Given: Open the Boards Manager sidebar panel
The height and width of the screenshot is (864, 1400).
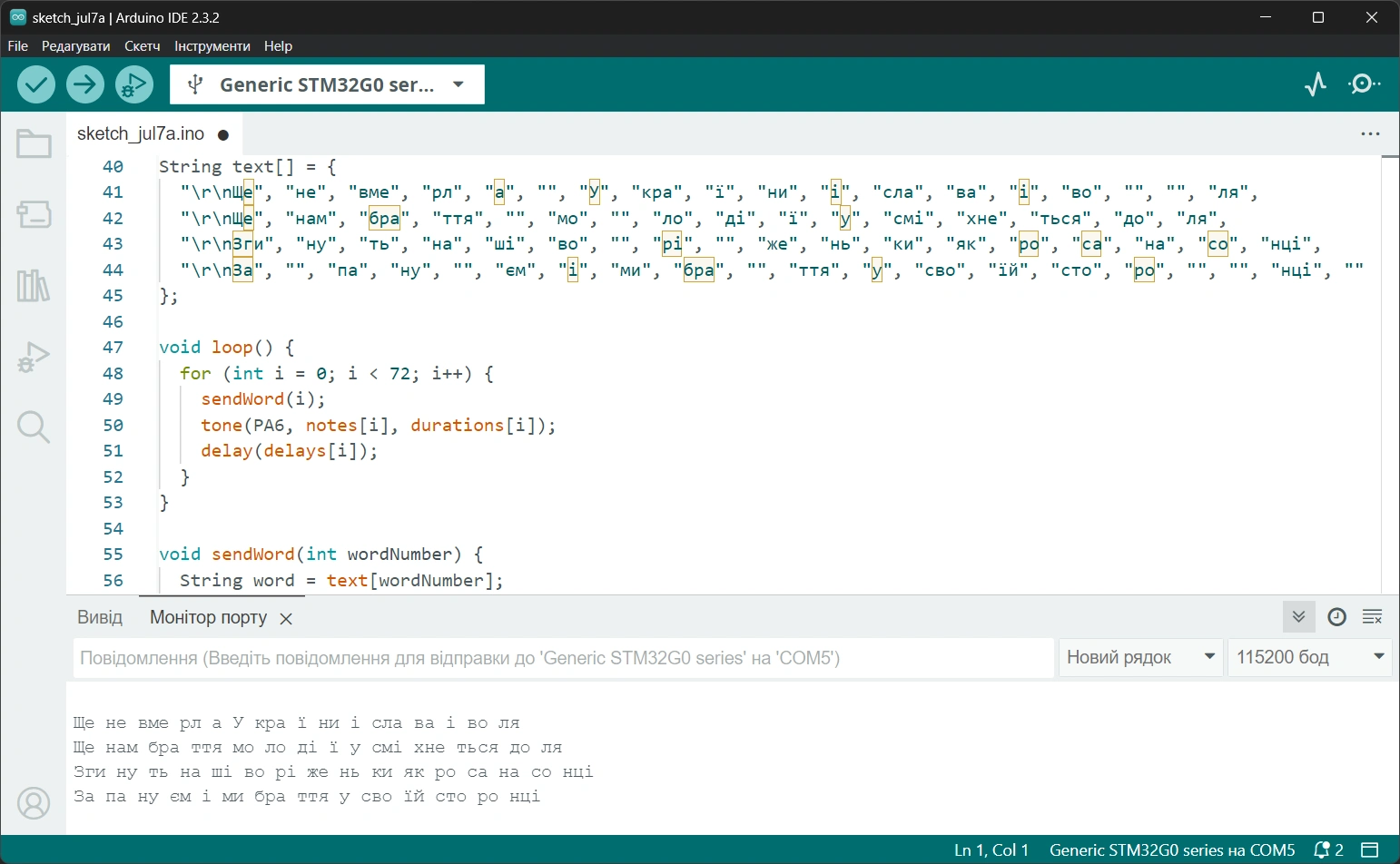Looking at the screenshot, I should click(x=34, y=214).
